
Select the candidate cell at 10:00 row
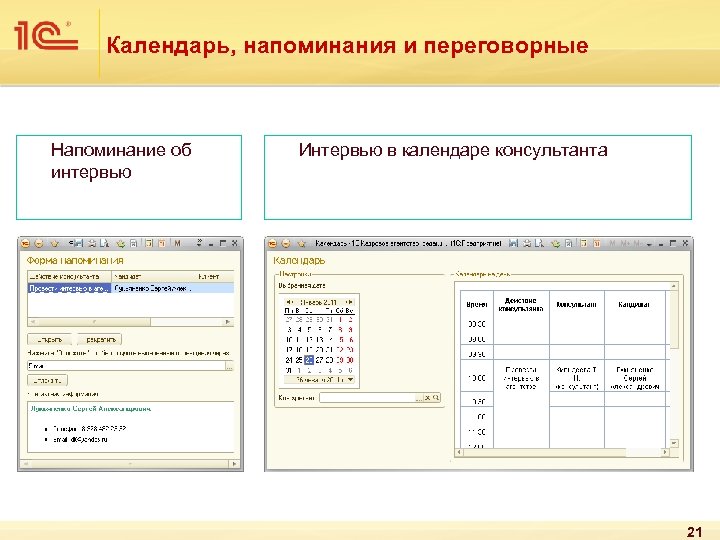point(635,378)
